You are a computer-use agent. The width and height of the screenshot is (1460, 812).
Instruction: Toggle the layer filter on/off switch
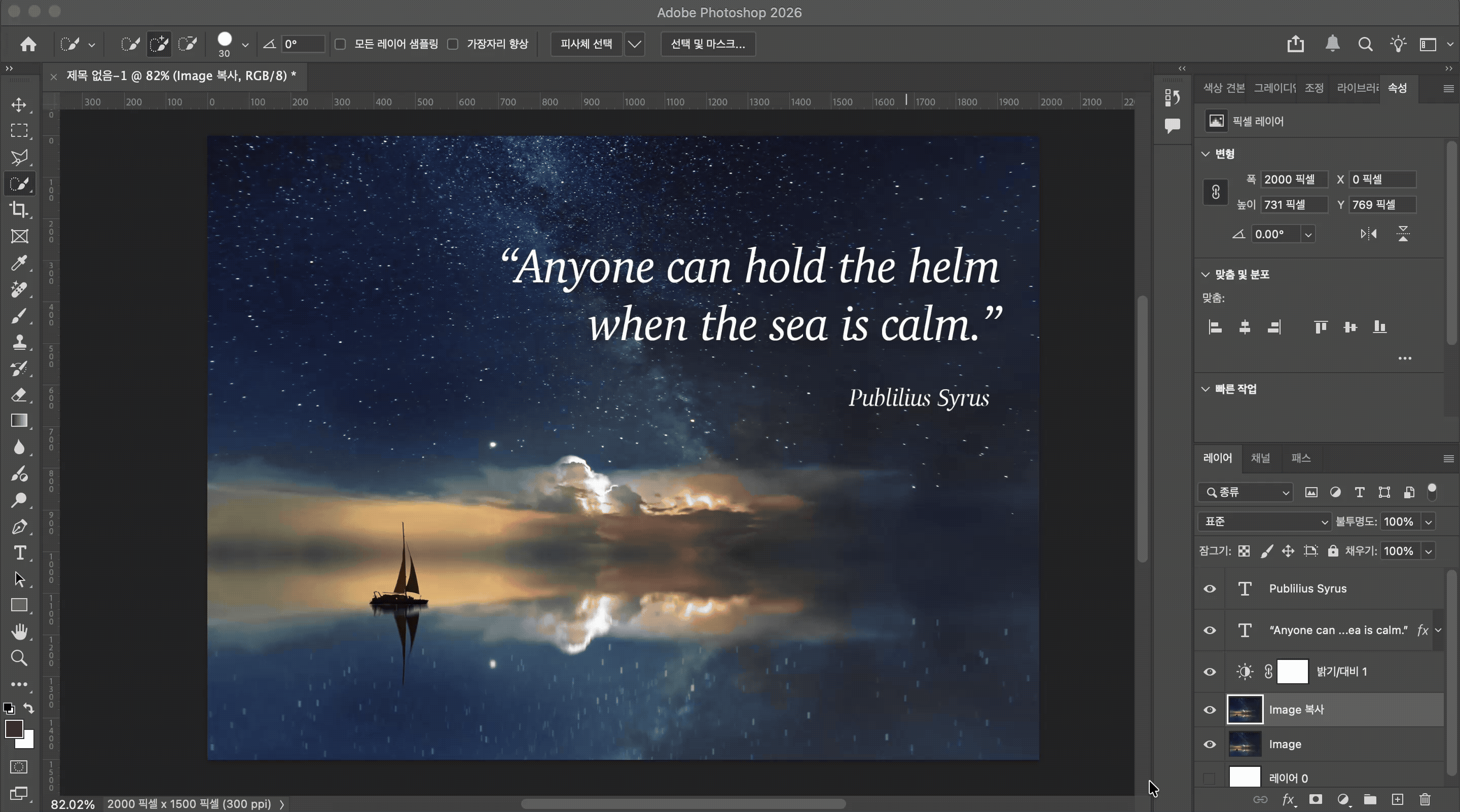(1432, 492)
